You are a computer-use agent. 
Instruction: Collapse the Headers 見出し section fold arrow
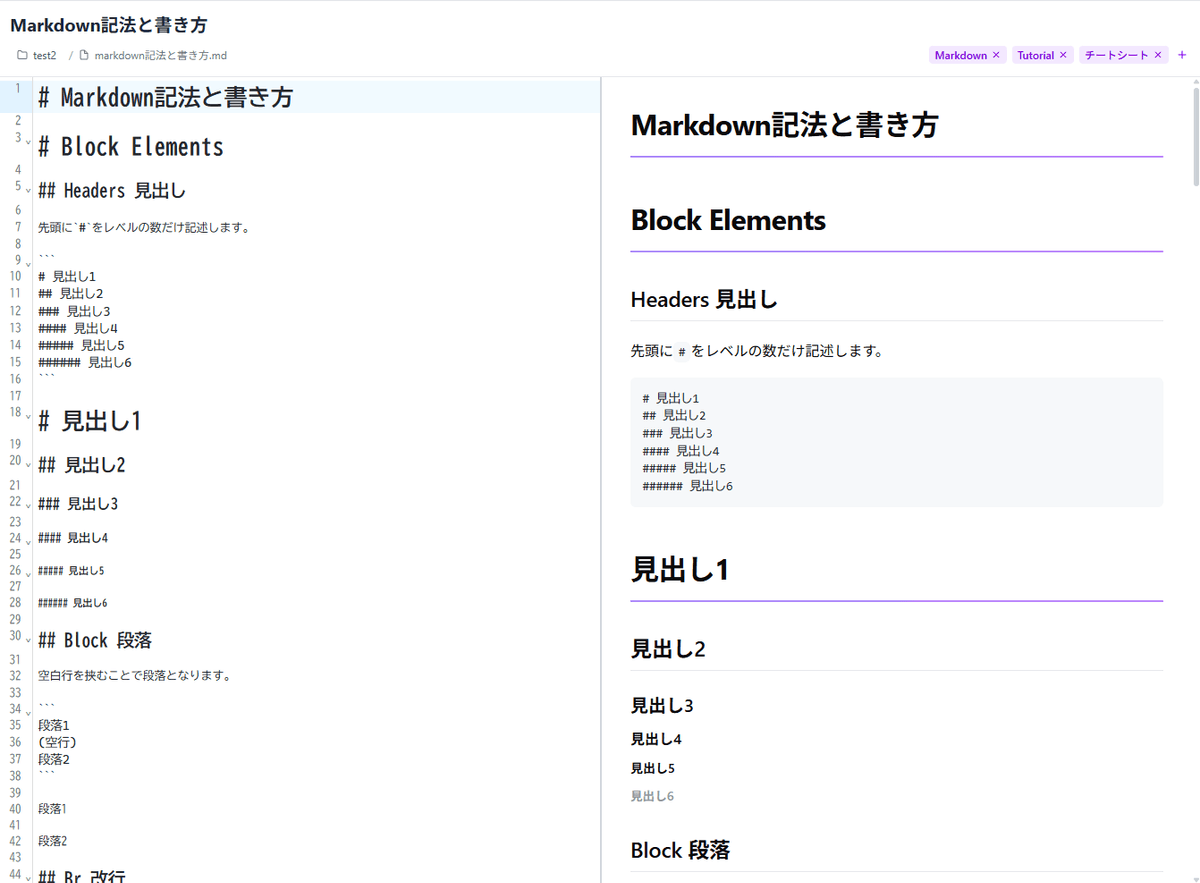click(x=28, y=189)
